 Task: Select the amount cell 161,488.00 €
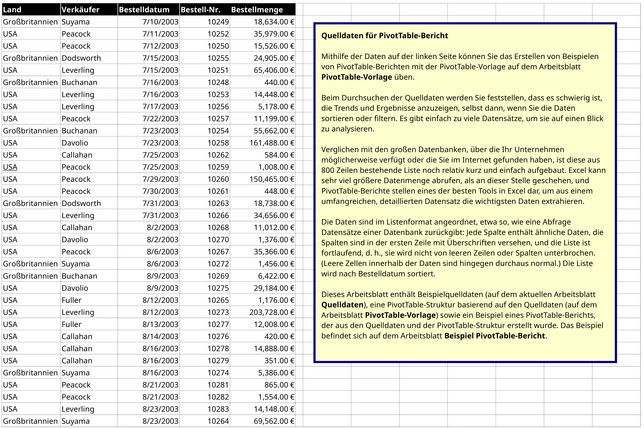coord(262,143)
